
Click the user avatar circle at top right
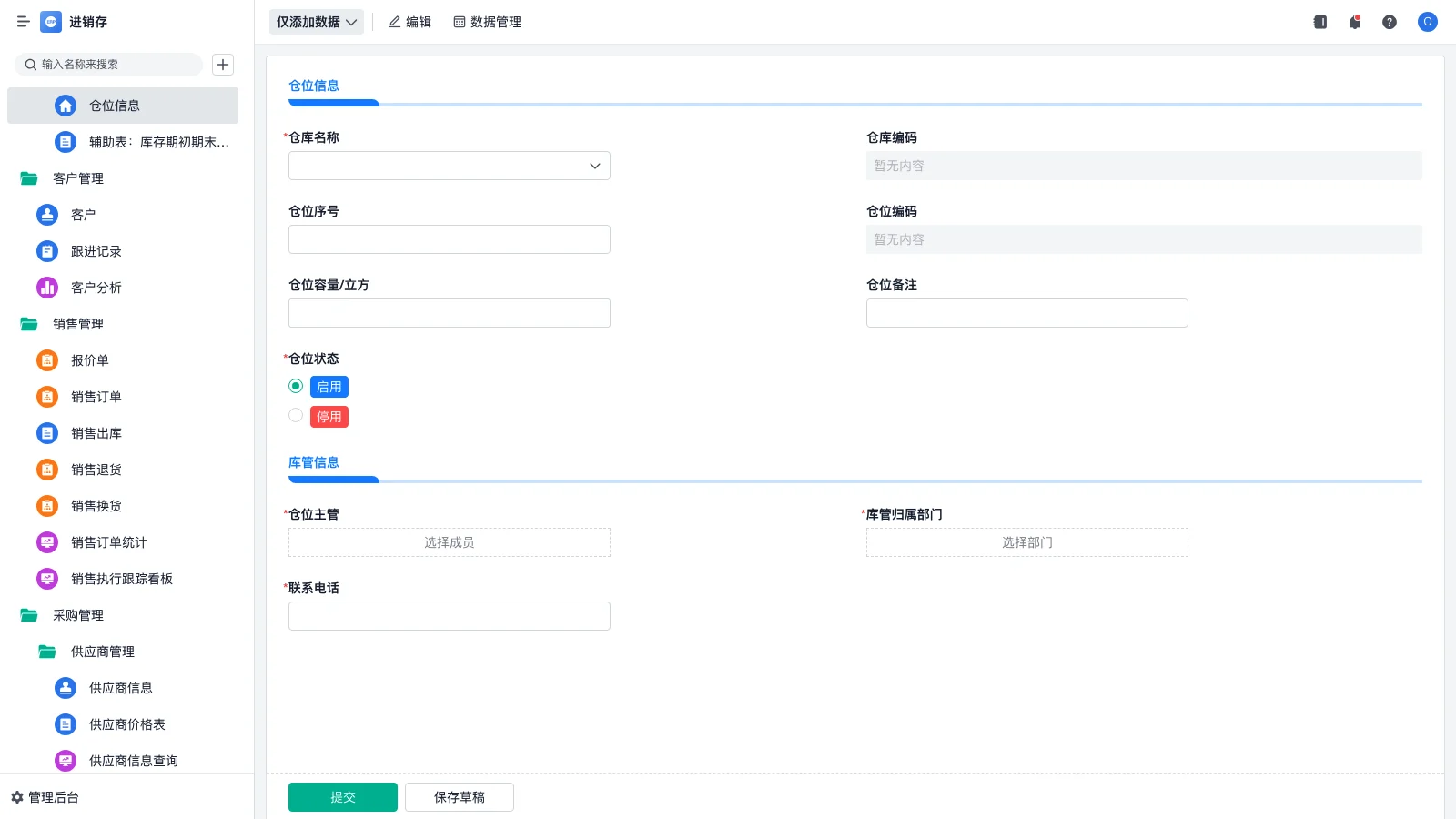tap(1427, 22)
